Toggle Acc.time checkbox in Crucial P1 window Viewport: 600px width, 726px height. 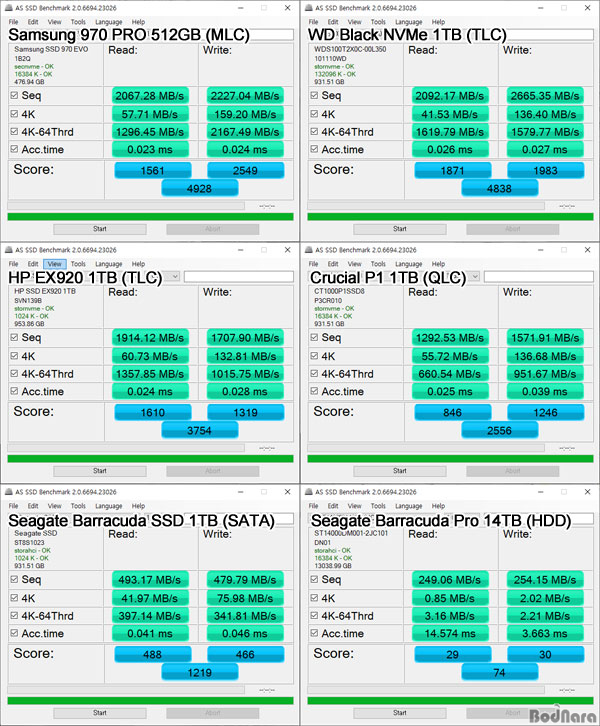[x=314, y=391]
